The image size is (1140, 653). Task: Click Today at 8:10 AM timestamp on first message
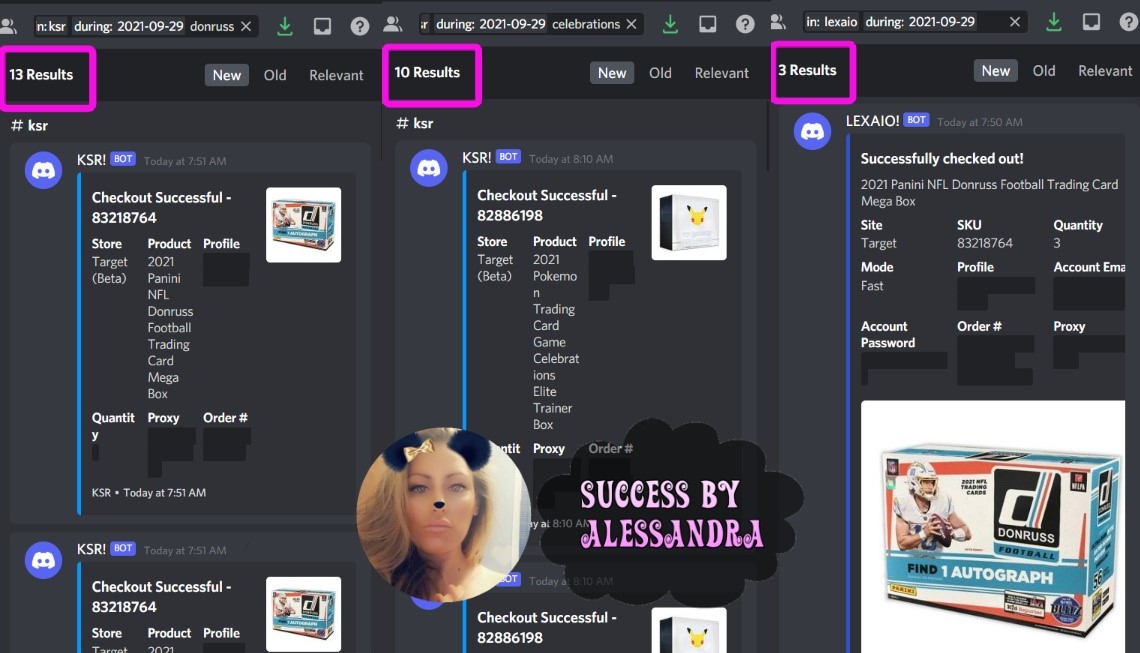click(571, 159)
